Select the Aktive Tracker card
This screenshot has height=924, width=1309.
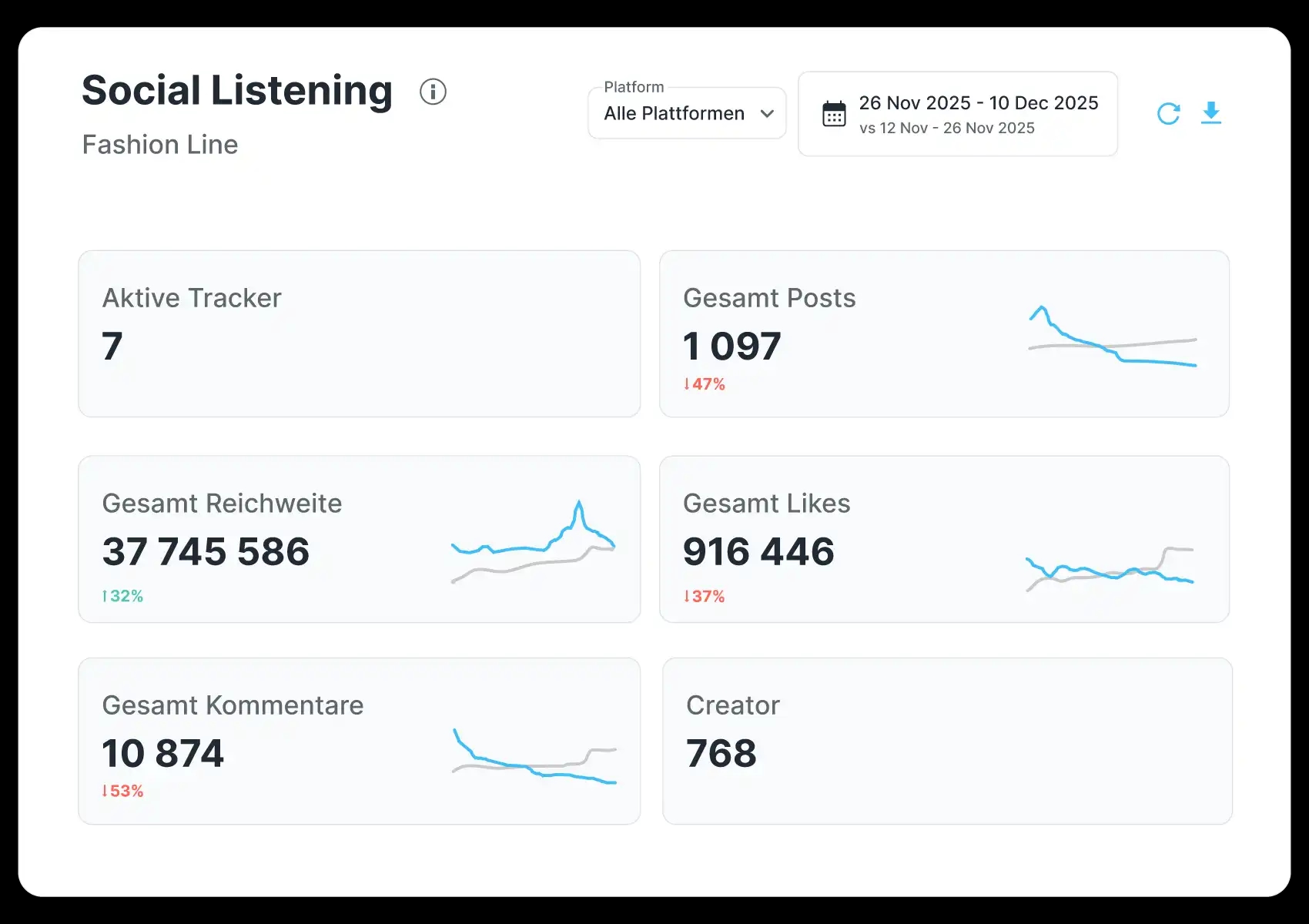coord(360,333)
